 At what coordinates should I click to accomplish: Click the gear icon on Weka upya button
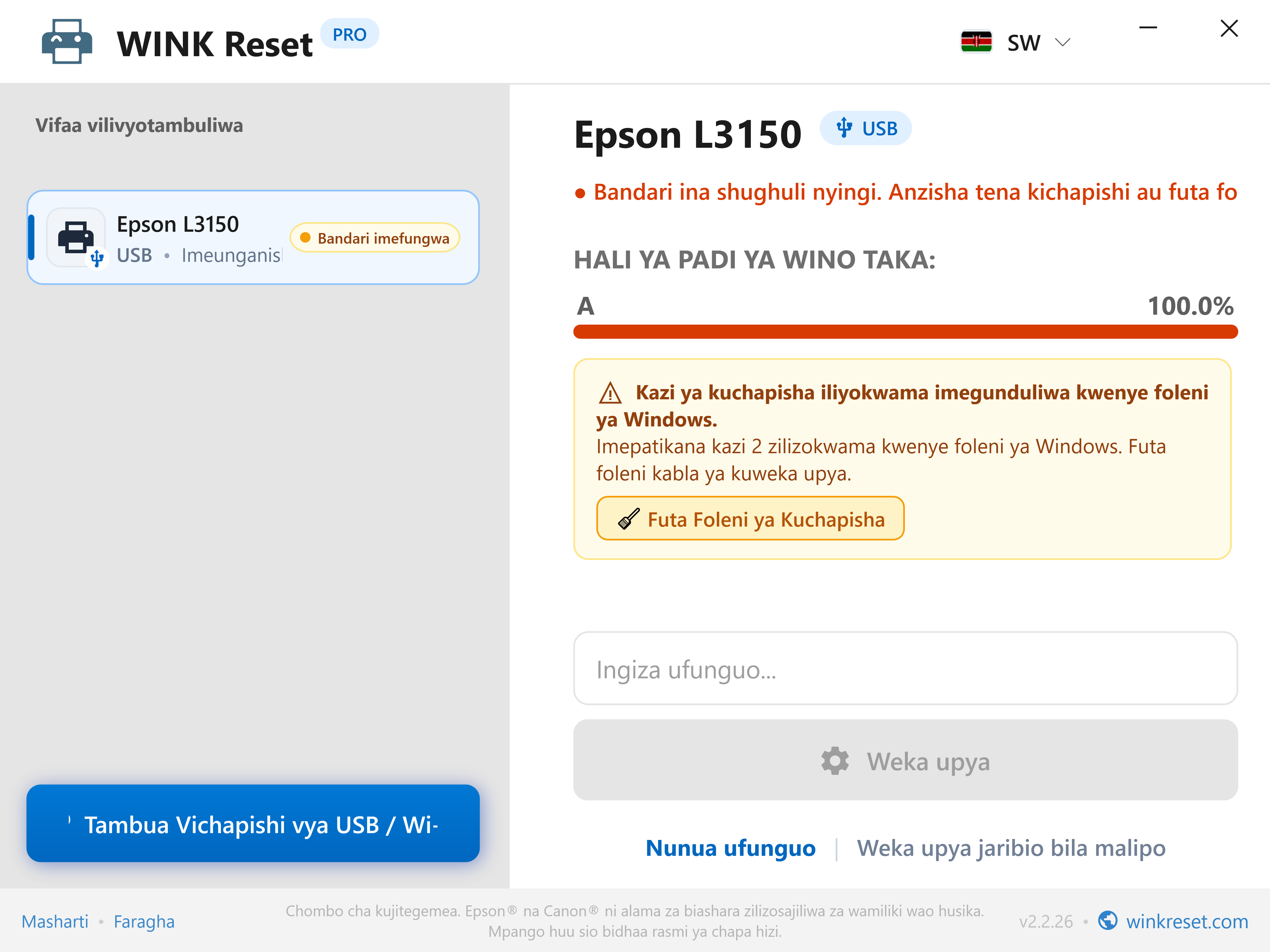pos(835,761)
